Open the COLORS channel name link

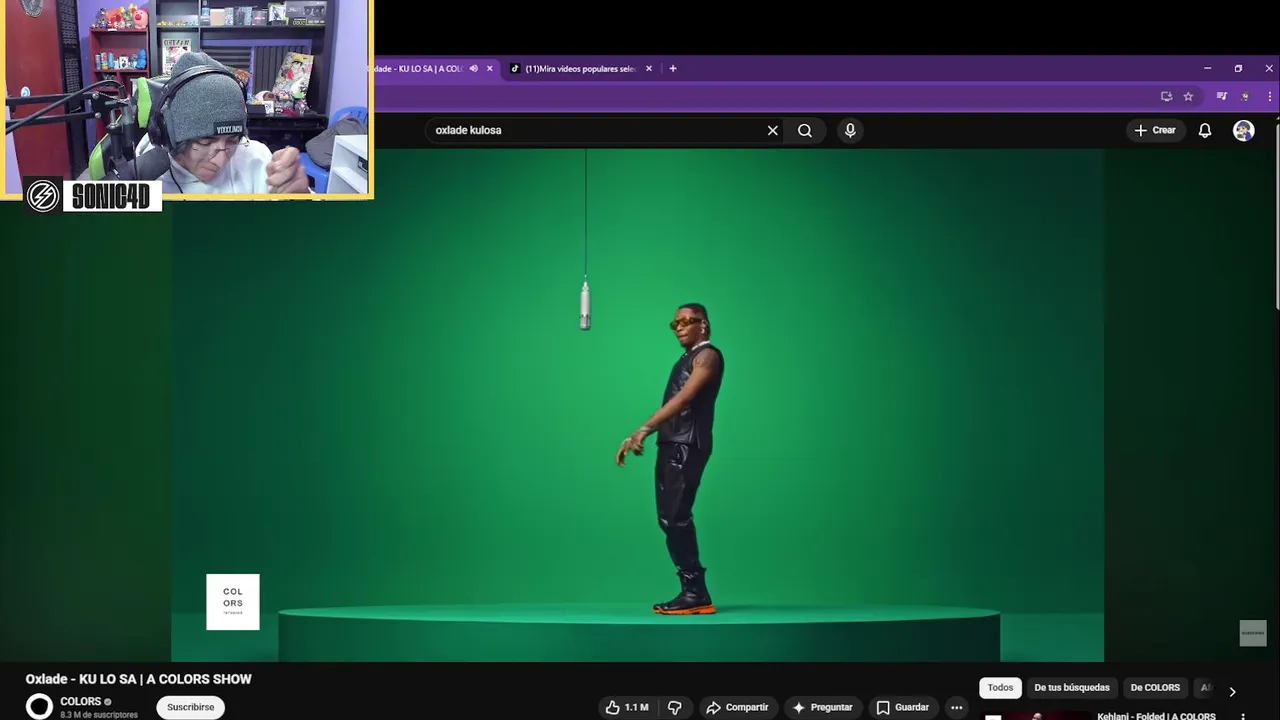(80, 701)
